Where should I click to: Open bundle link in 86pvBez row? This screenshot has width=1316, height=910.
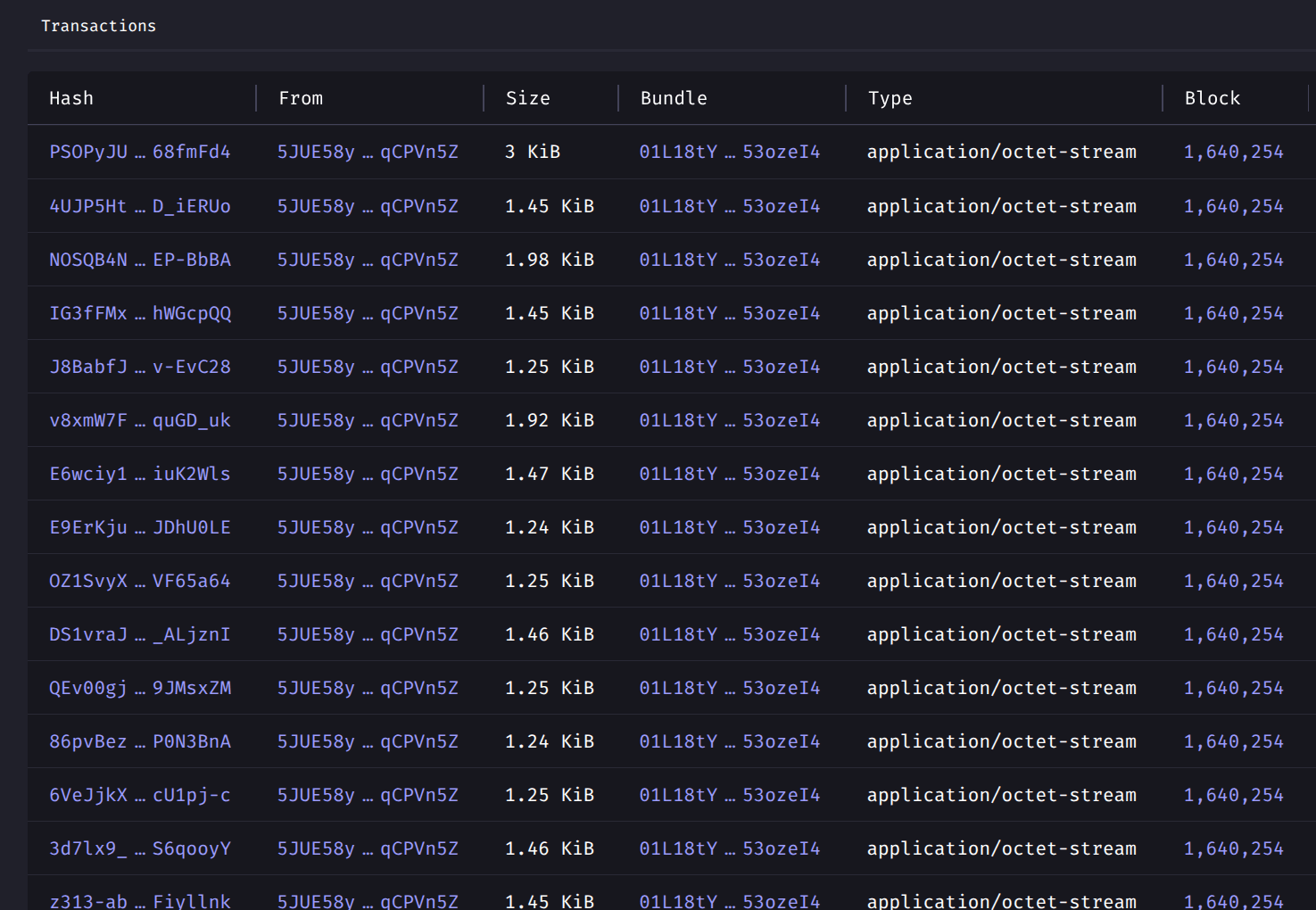730,741
